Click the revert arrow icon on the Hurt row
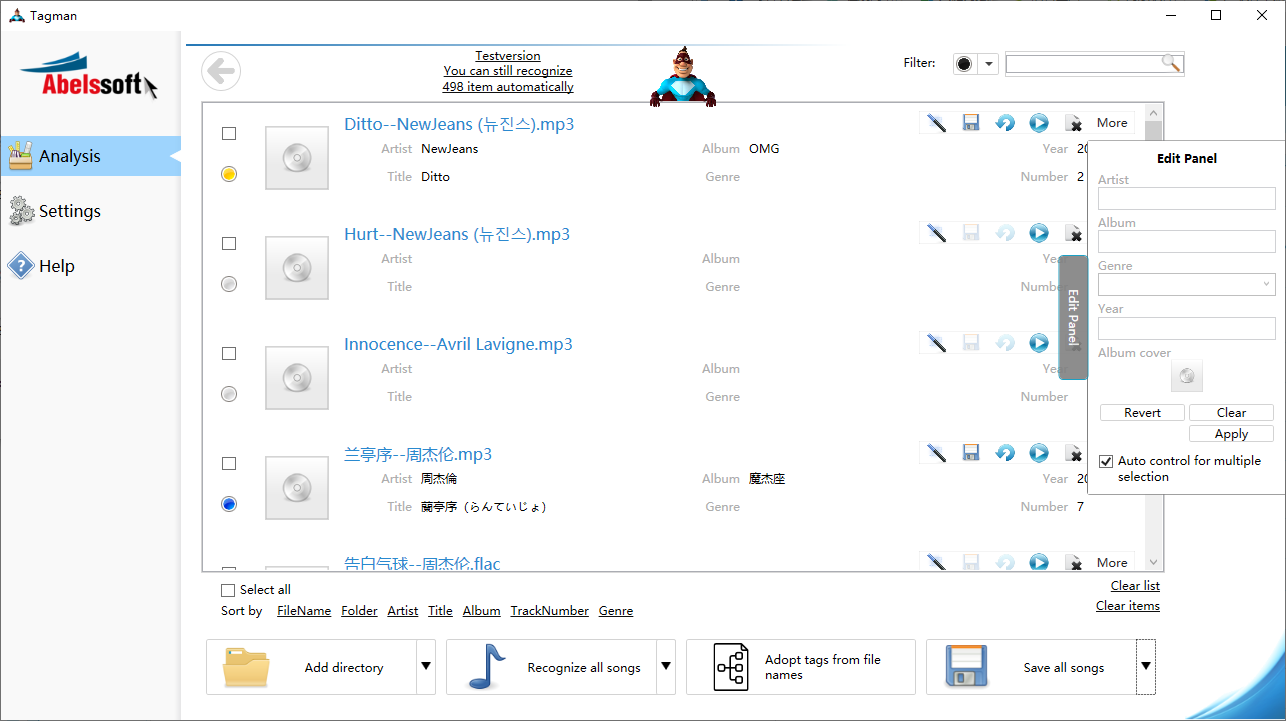Image resolution: width=1286 pixels, height=721 pixels. [1004, 232]
